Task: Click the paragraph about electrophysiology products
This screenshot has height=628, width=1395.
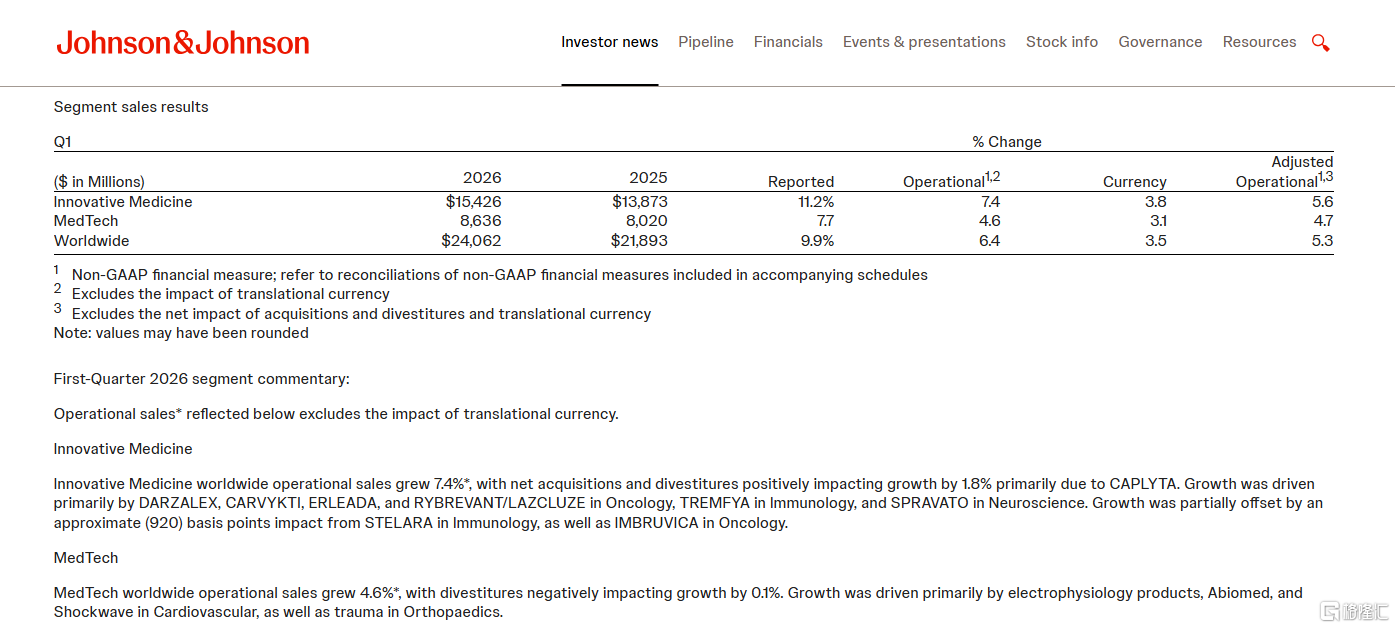Action: [678, 603]
